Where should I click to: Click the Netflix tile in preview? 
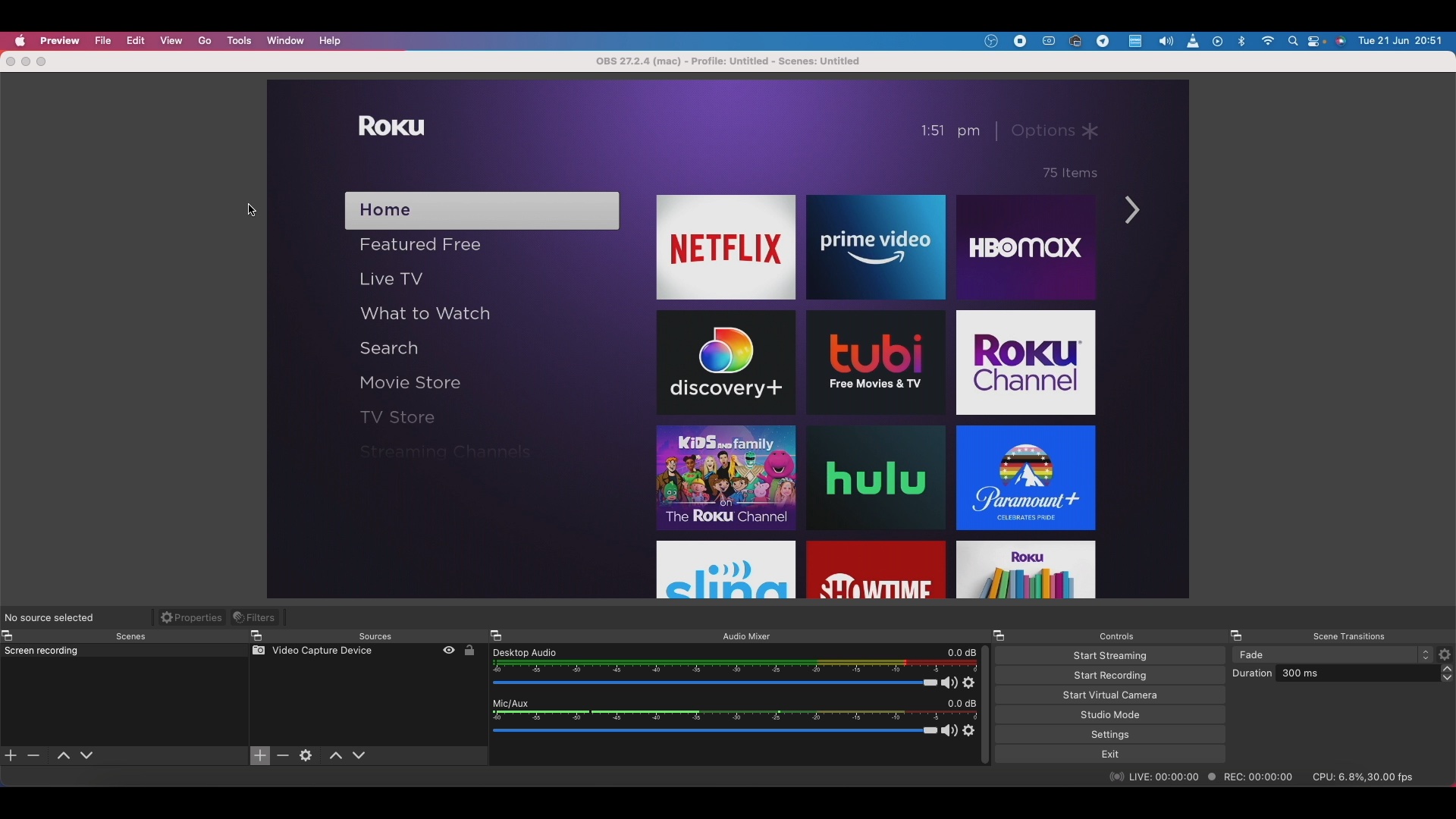(x=726, y=248)
